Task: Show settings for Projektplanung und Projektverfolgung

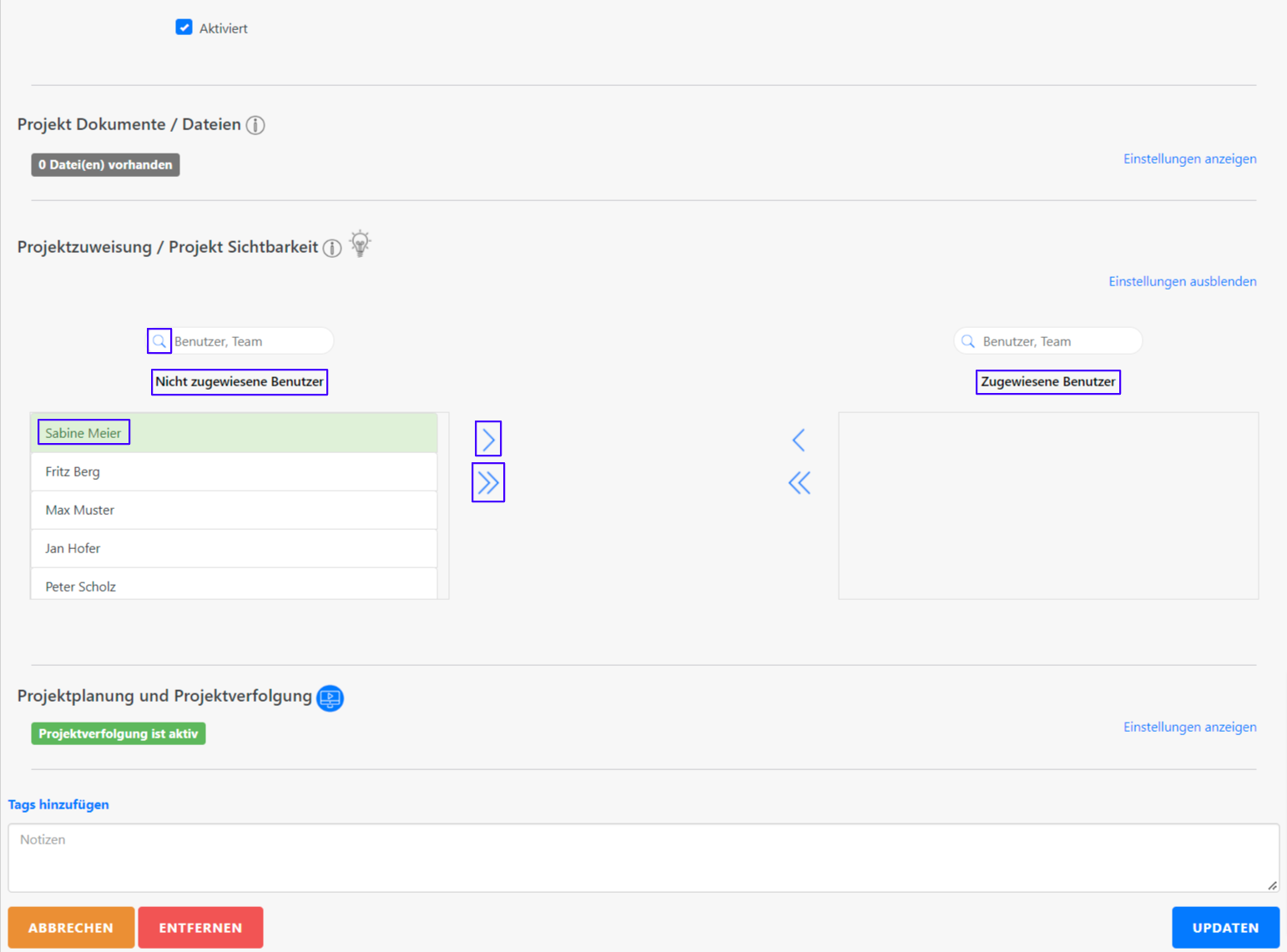Action: tap(1189, 727)
